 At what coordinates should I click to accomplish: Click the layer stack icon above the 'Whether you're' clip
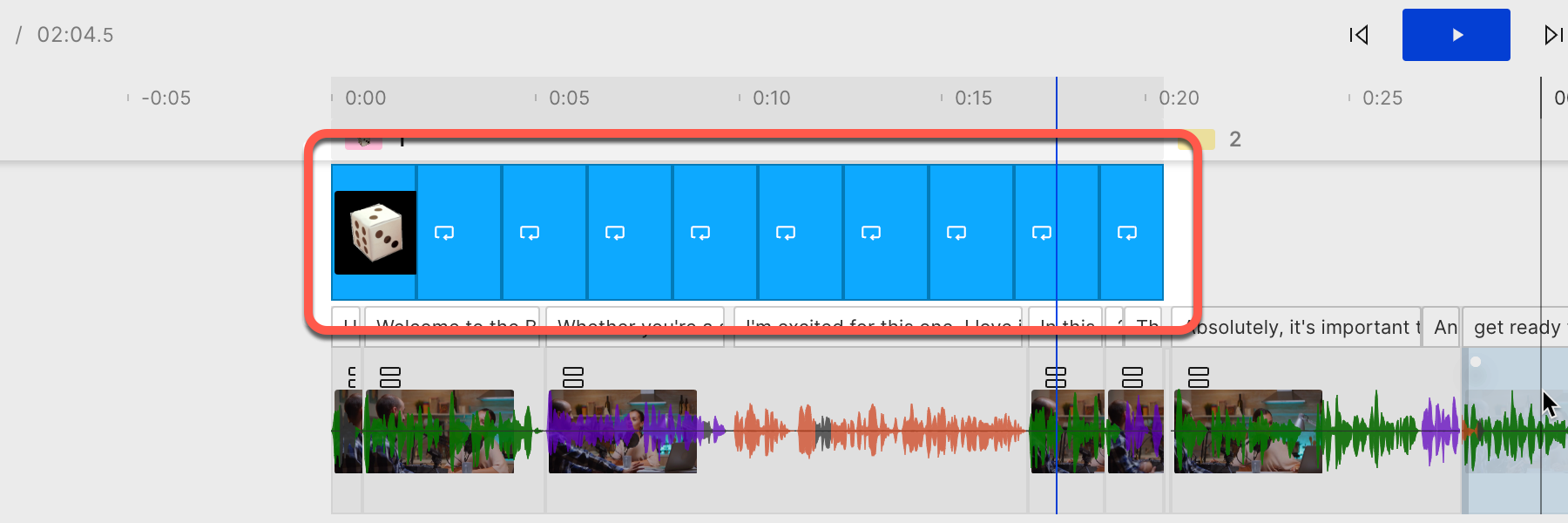point(573,377)
